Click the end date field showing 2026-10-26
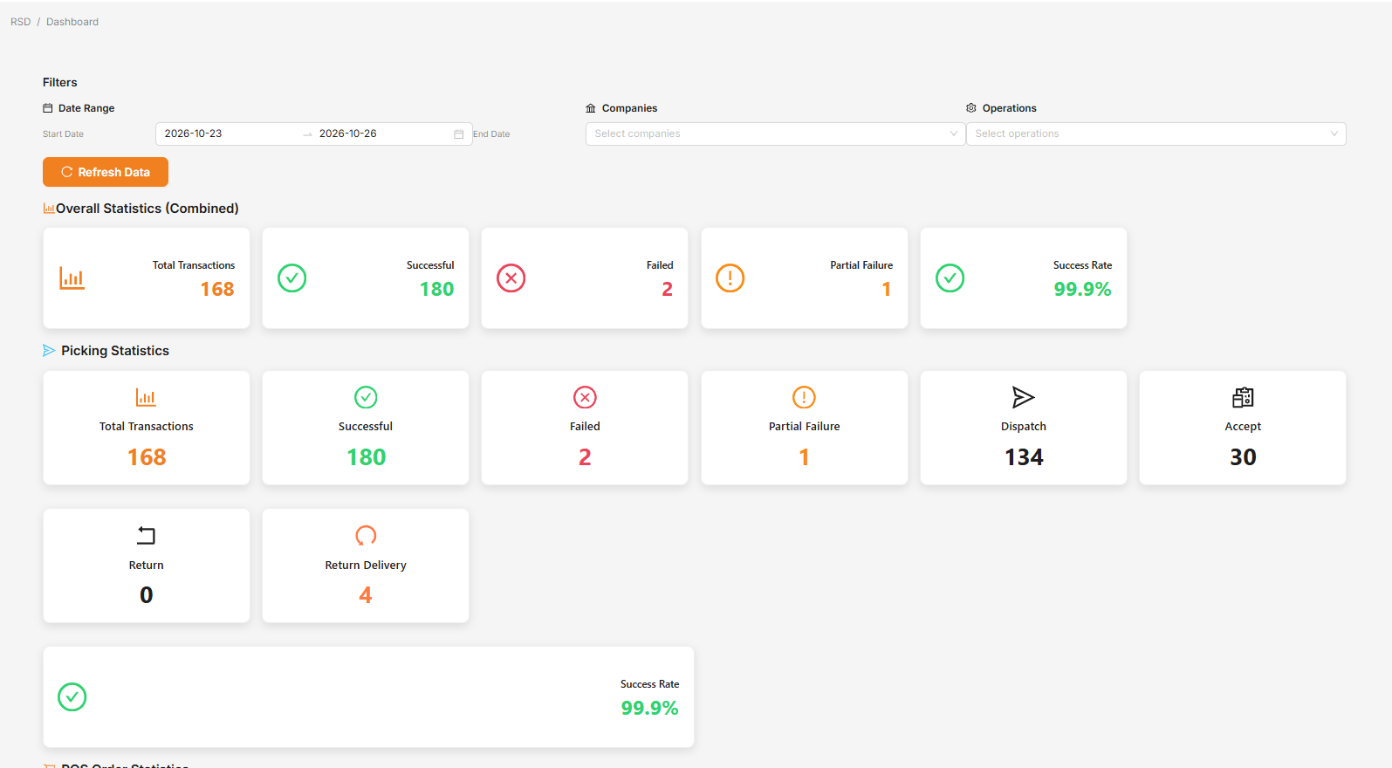 point(383,134)
